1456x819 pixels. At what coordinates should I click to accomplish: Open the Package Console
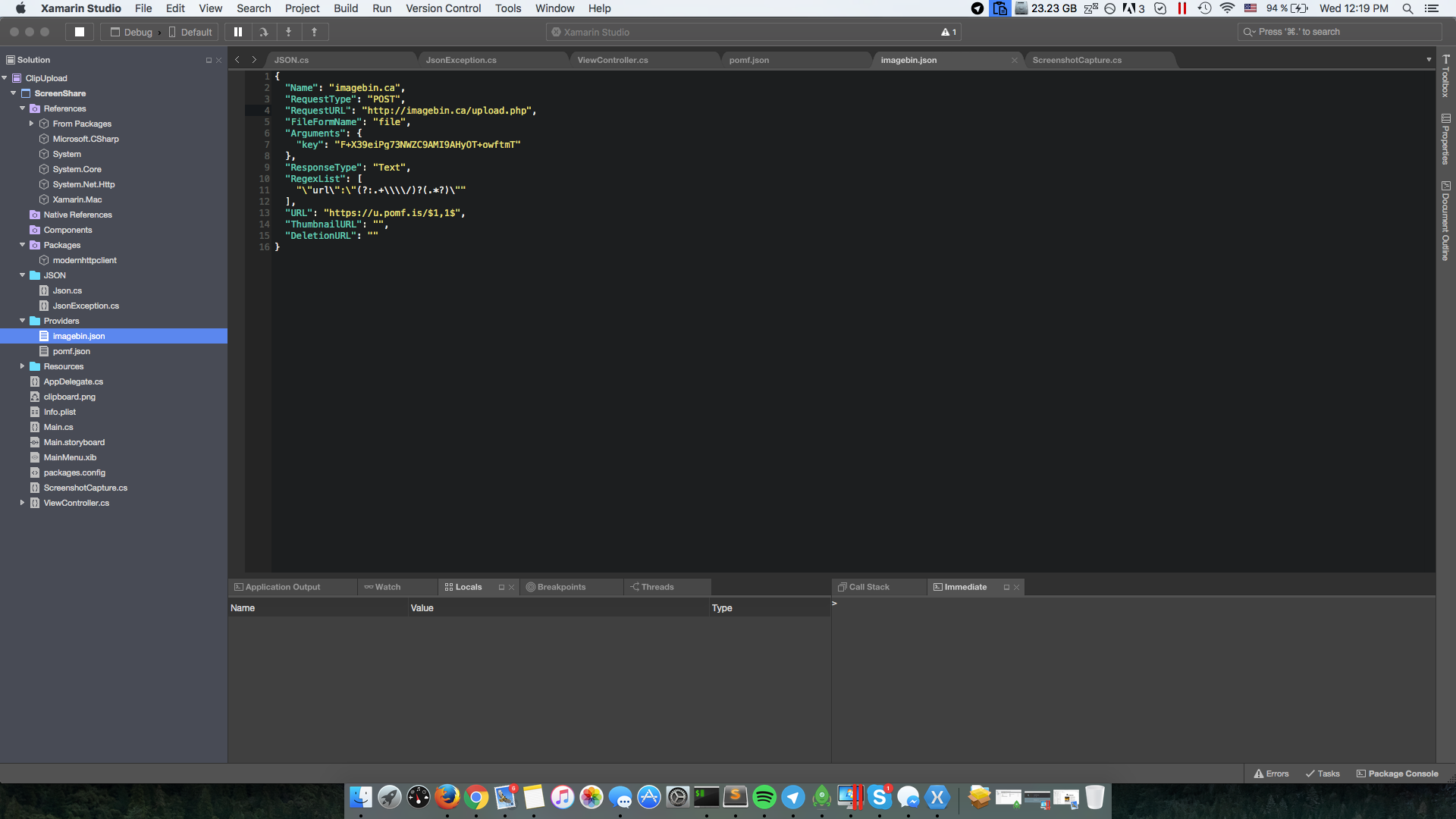point(1398,773)
